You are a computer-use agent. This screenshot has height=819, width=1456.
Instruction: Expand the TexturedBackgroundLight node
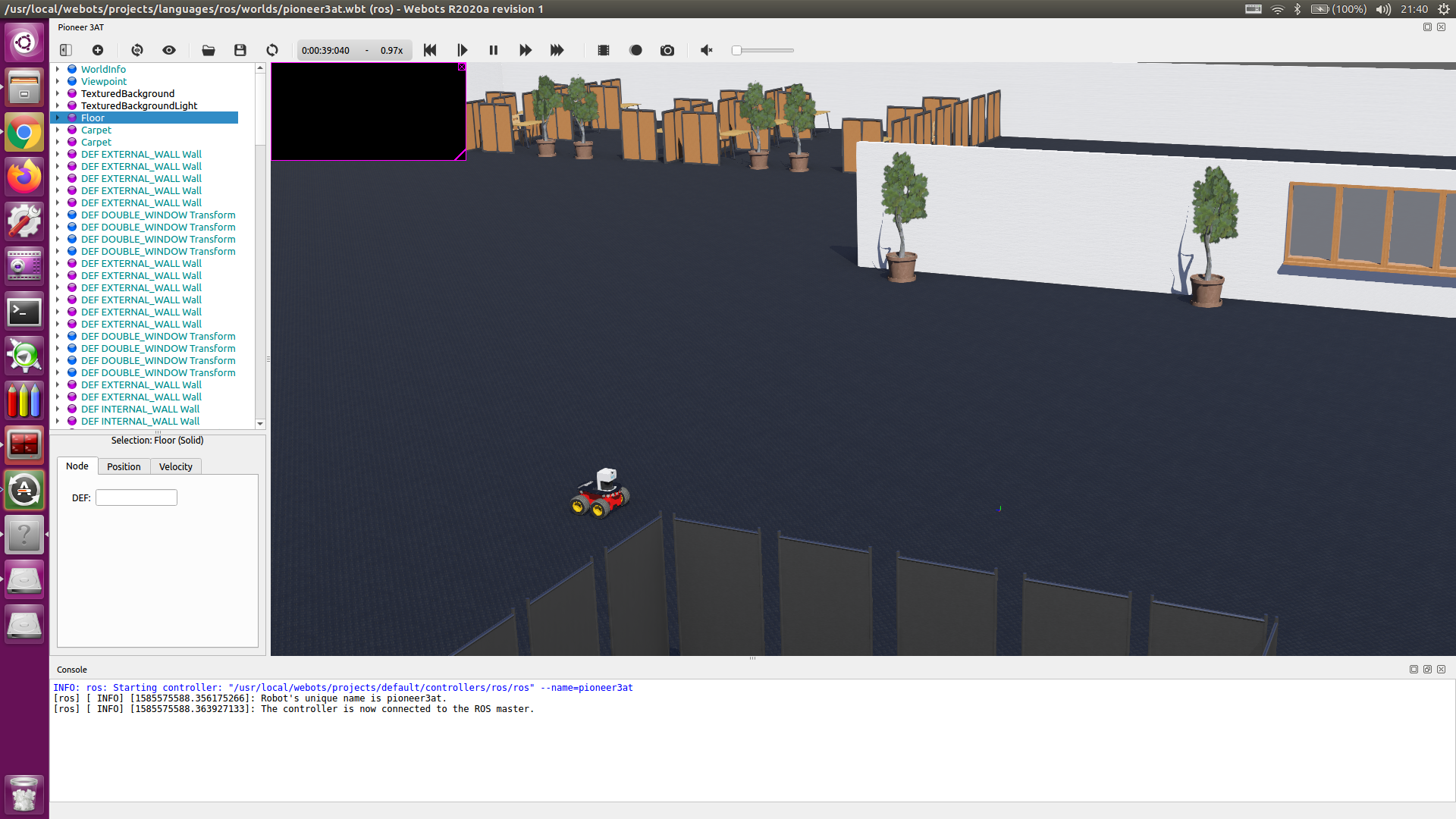tap(58, 105)
